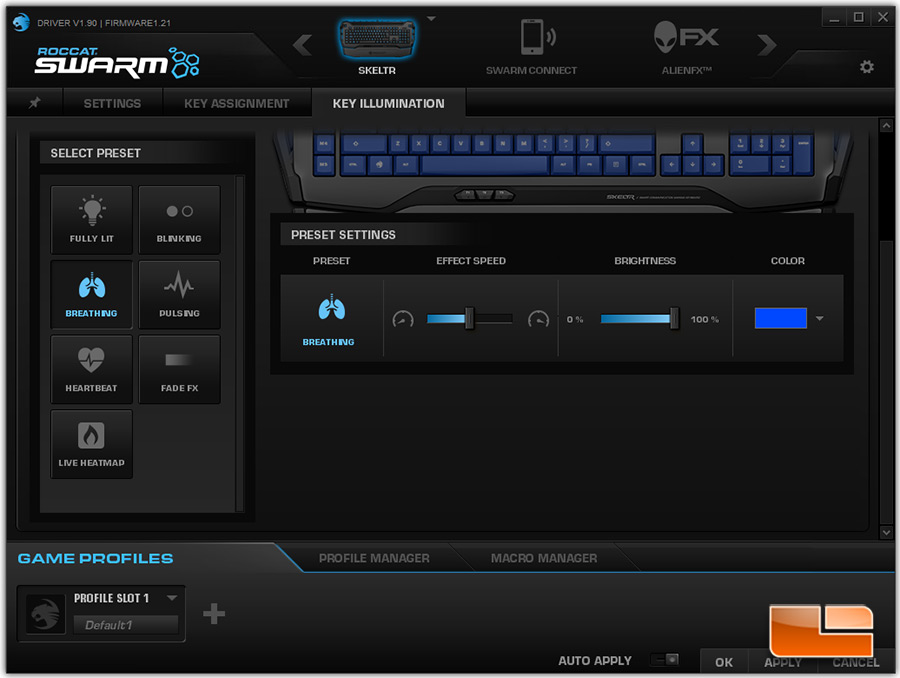Click the Brightness slider handle
This screenshot has width=900, height=678.
point(674,319)
